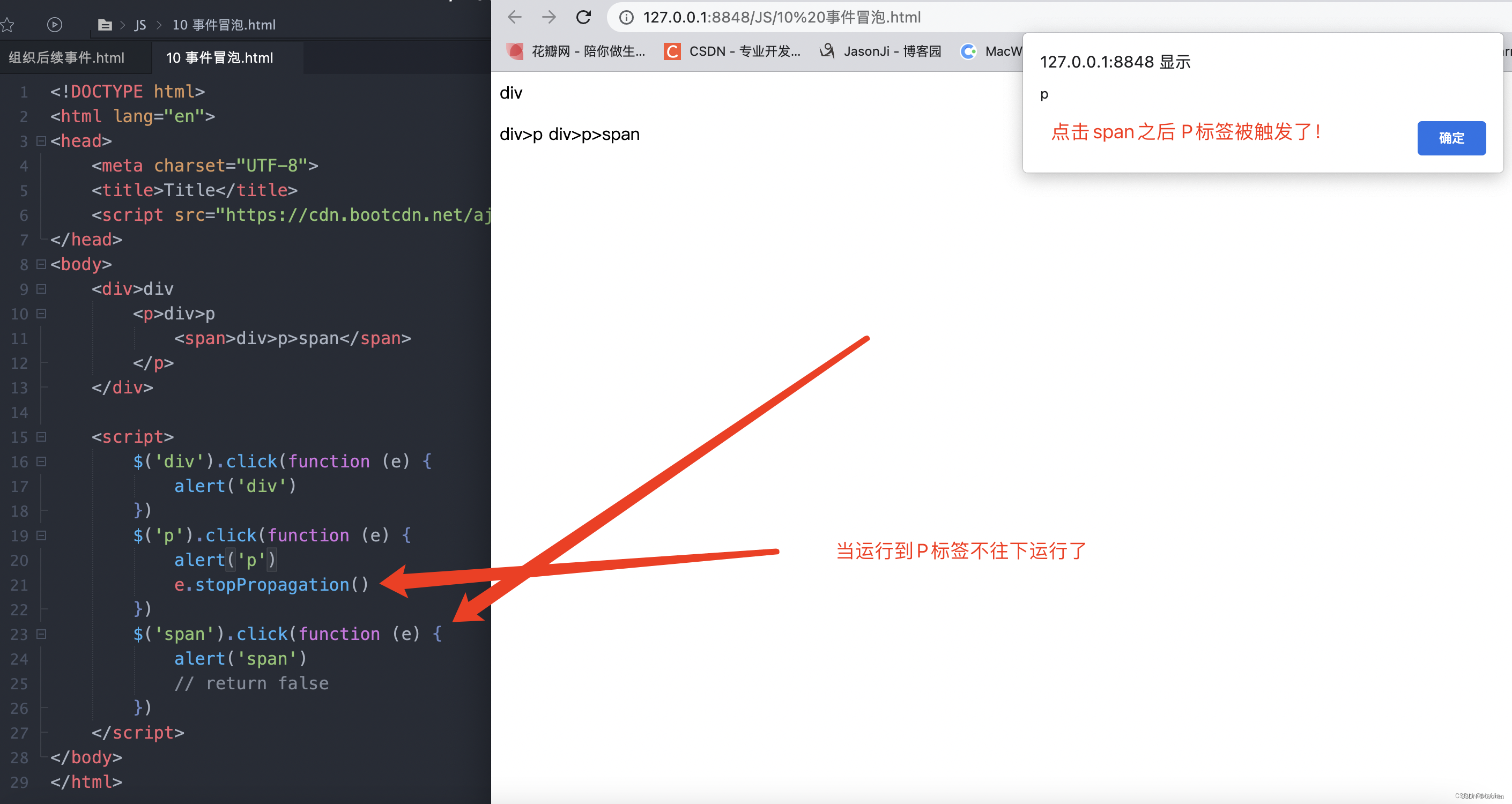Screen dimensions: 1512x804
Task: Click alert('p') on line 20
Action: coord(225,560)
